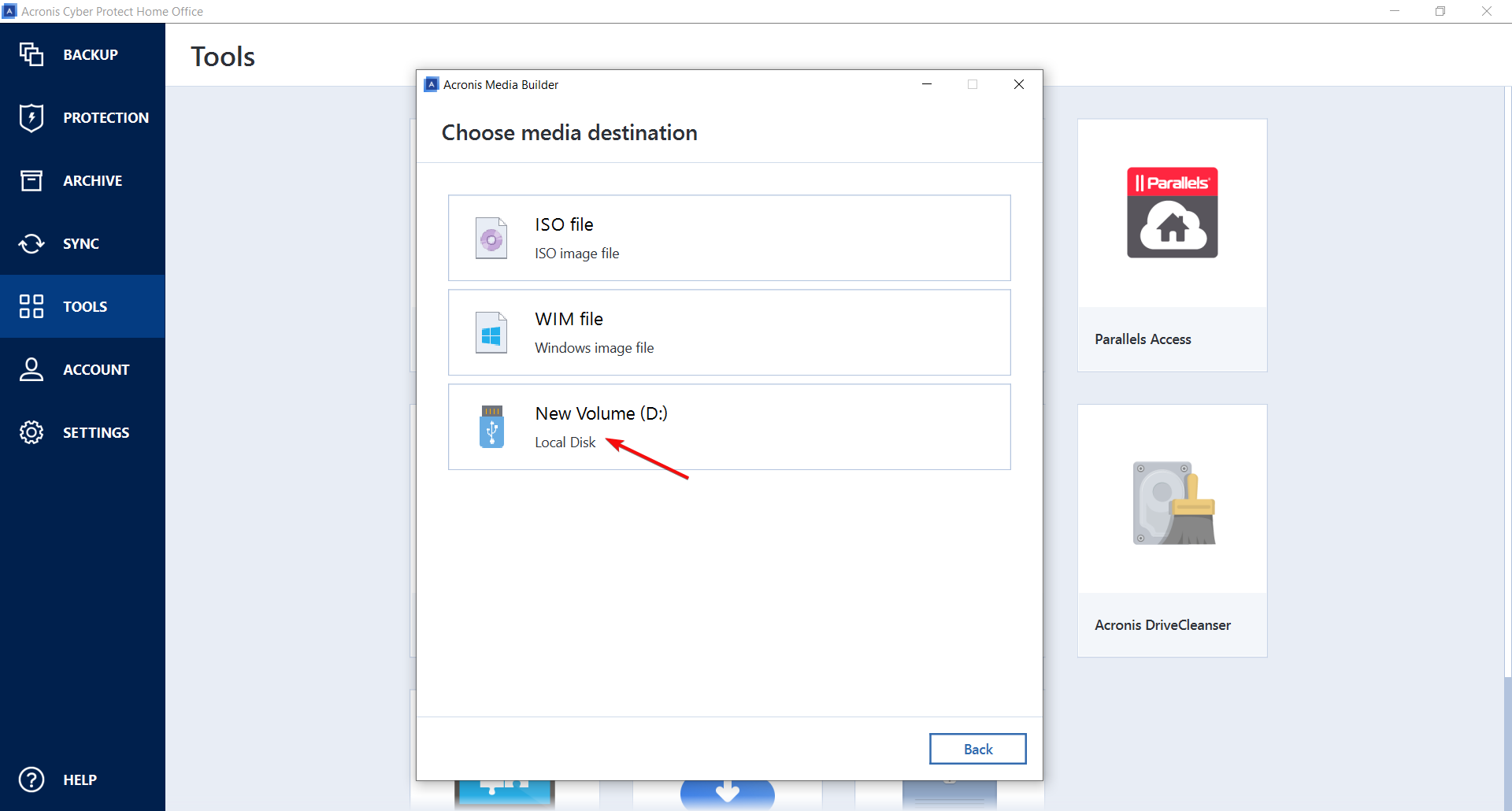Click the USB drive icon for New Volume
The width and height of the screenshot is (1512, 811).
point(492,427)
